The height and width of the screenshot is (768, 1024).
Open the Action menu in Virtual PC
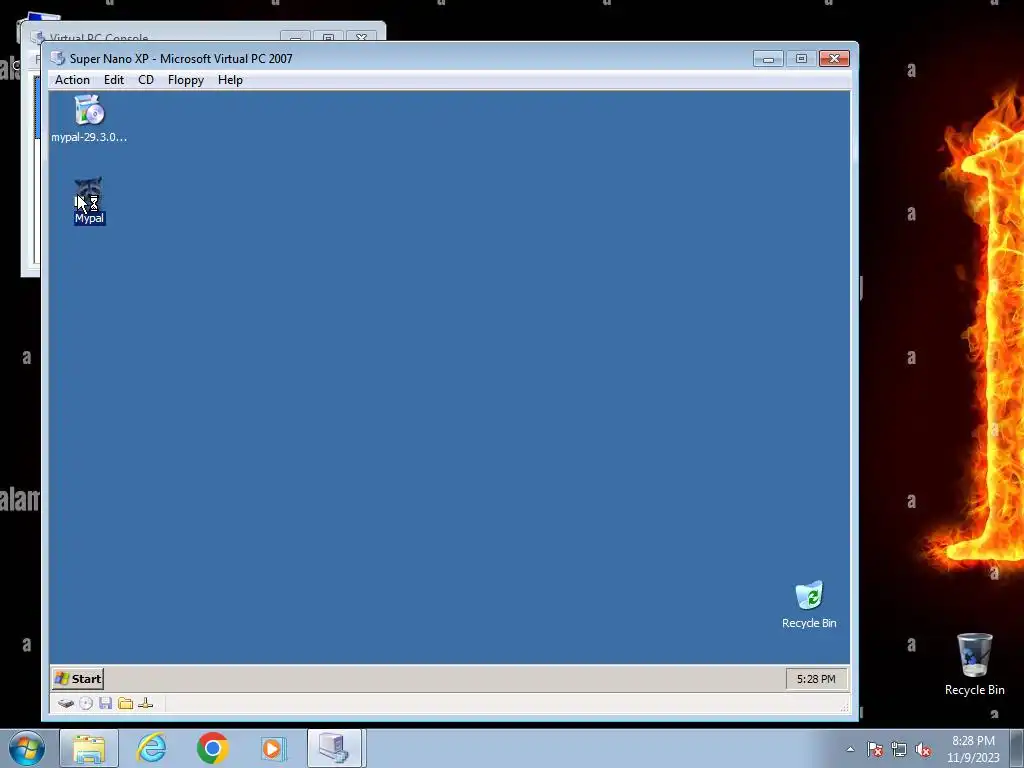(x=72, y=80)
